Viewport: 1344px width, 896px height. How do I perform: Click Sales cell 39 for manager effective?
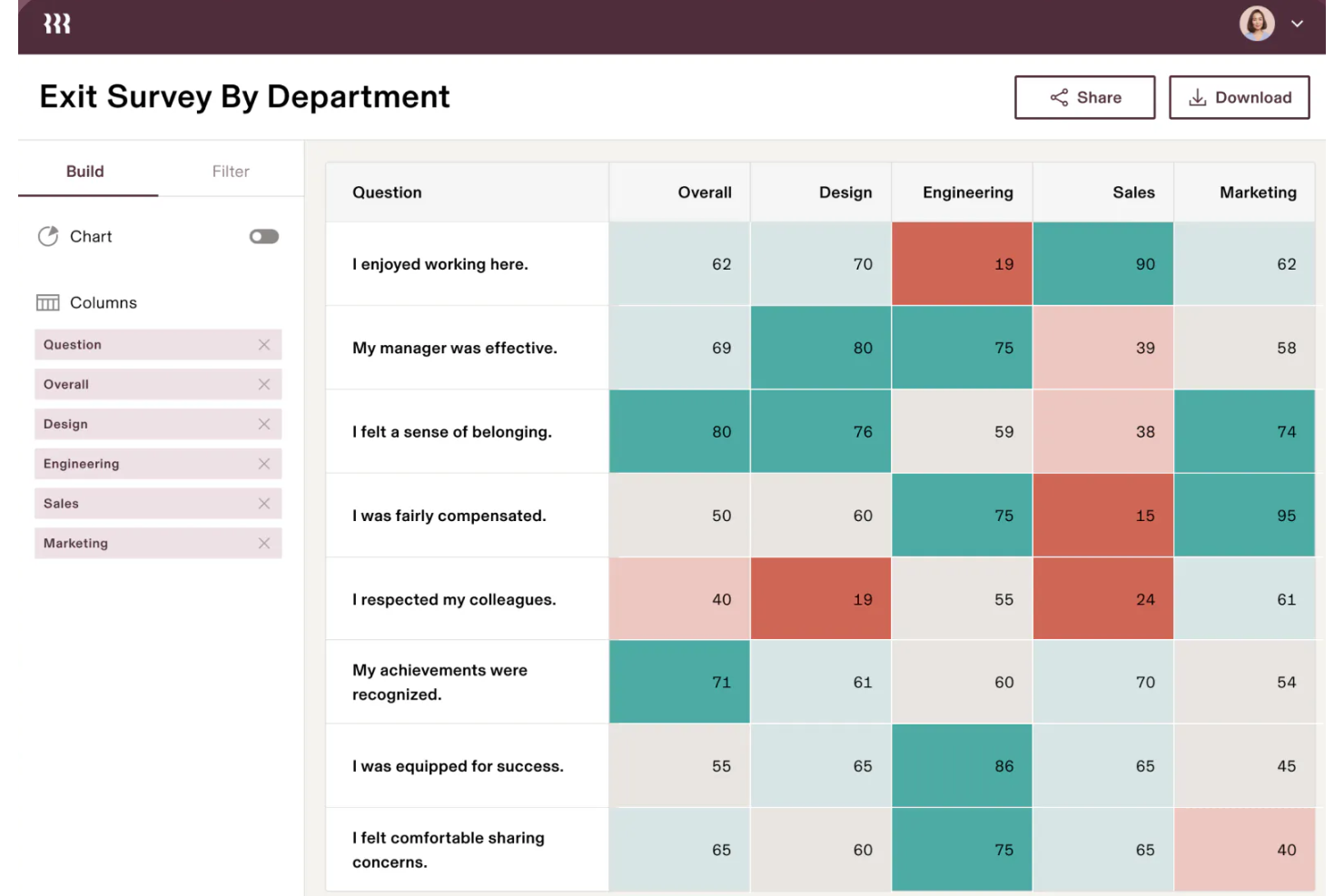(1103, 348)
